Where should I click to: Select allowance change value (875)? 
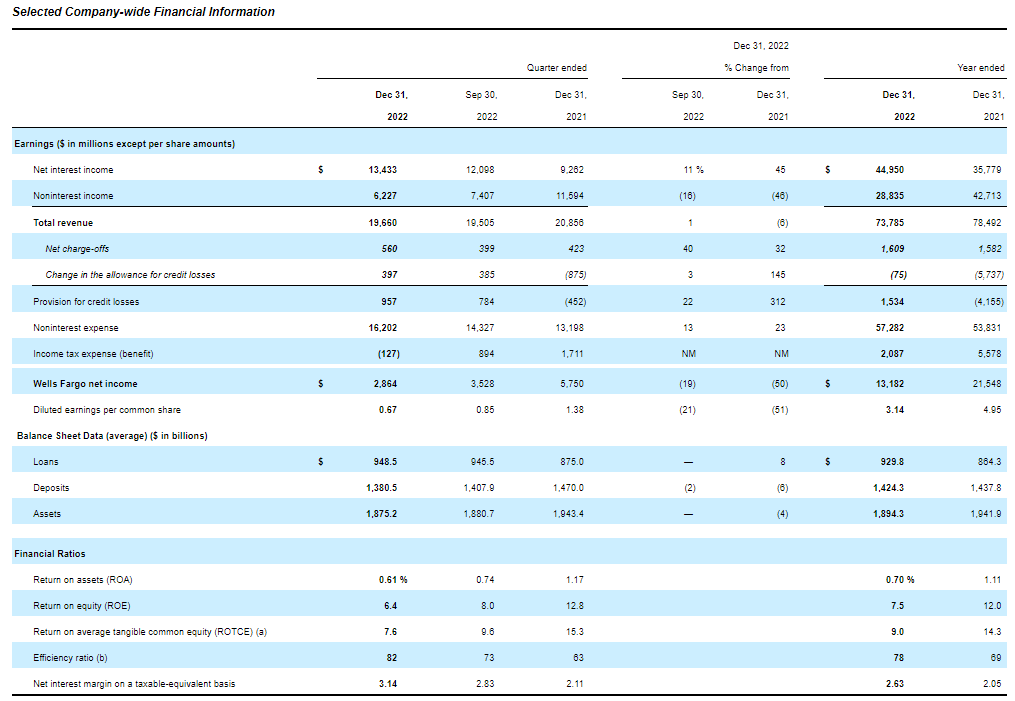(575, 274)
